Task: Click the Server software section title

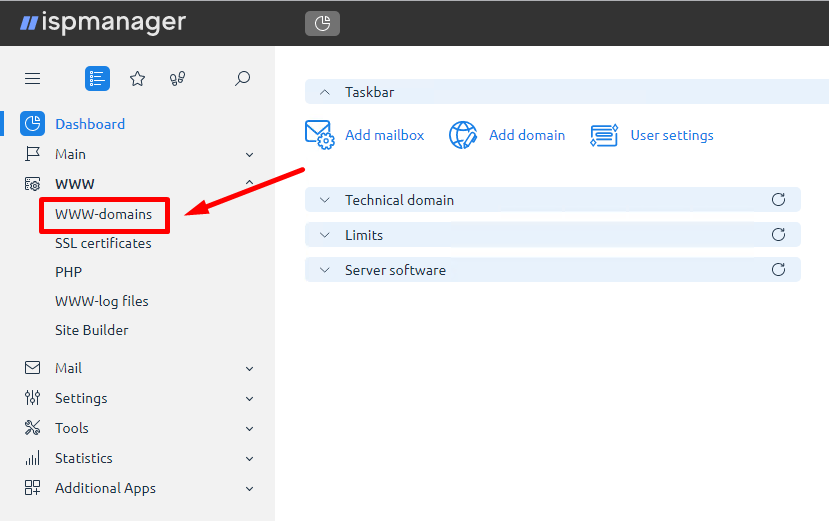Action: tap(395, 270)
